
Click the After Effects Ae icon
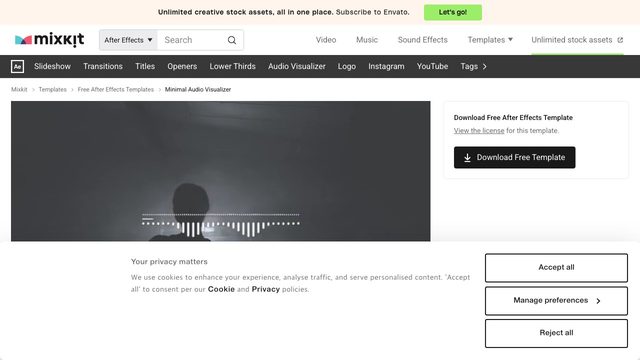(18, 67)
